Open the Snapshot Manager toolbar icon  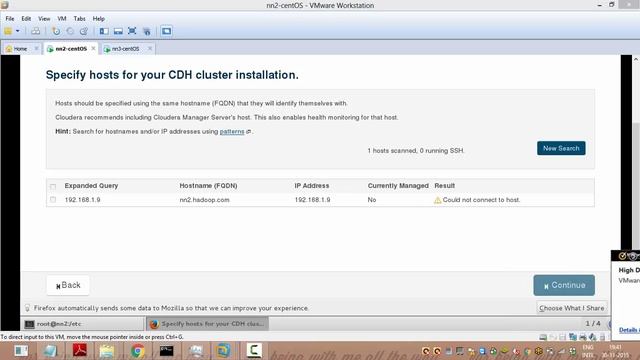point(84,31)
